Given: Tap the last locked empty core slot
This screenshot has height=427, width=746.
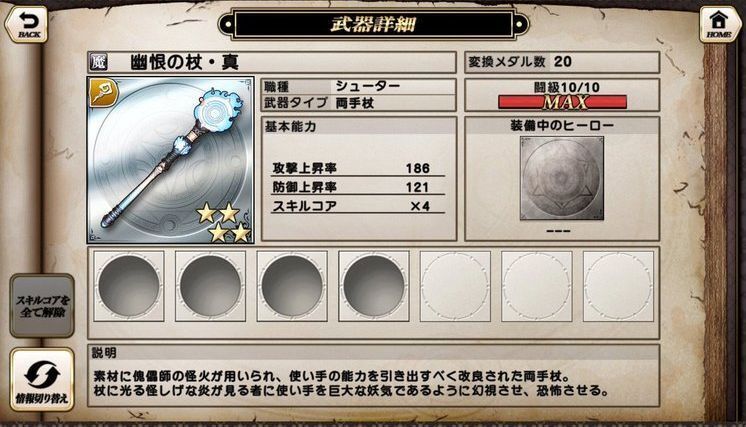Looking at the screenshot, I should pos(618,286).
